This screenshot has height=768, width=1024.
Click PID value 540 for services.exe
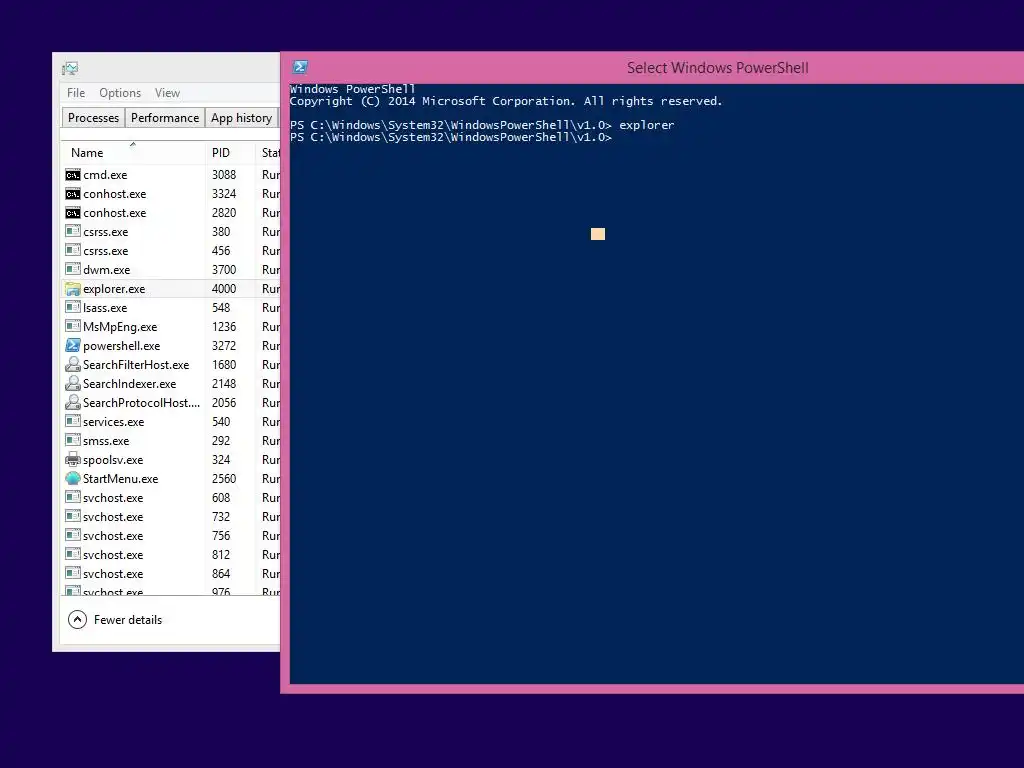coord(221,422)
